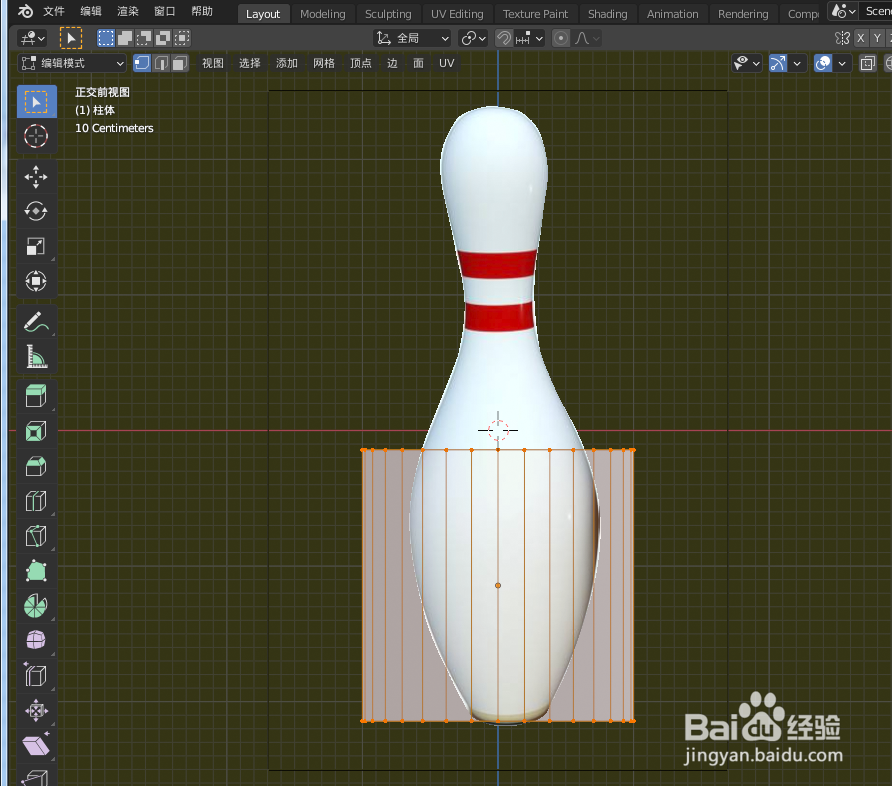
Task: Select the Move tool in the toolbar
Action: (36, 177)
